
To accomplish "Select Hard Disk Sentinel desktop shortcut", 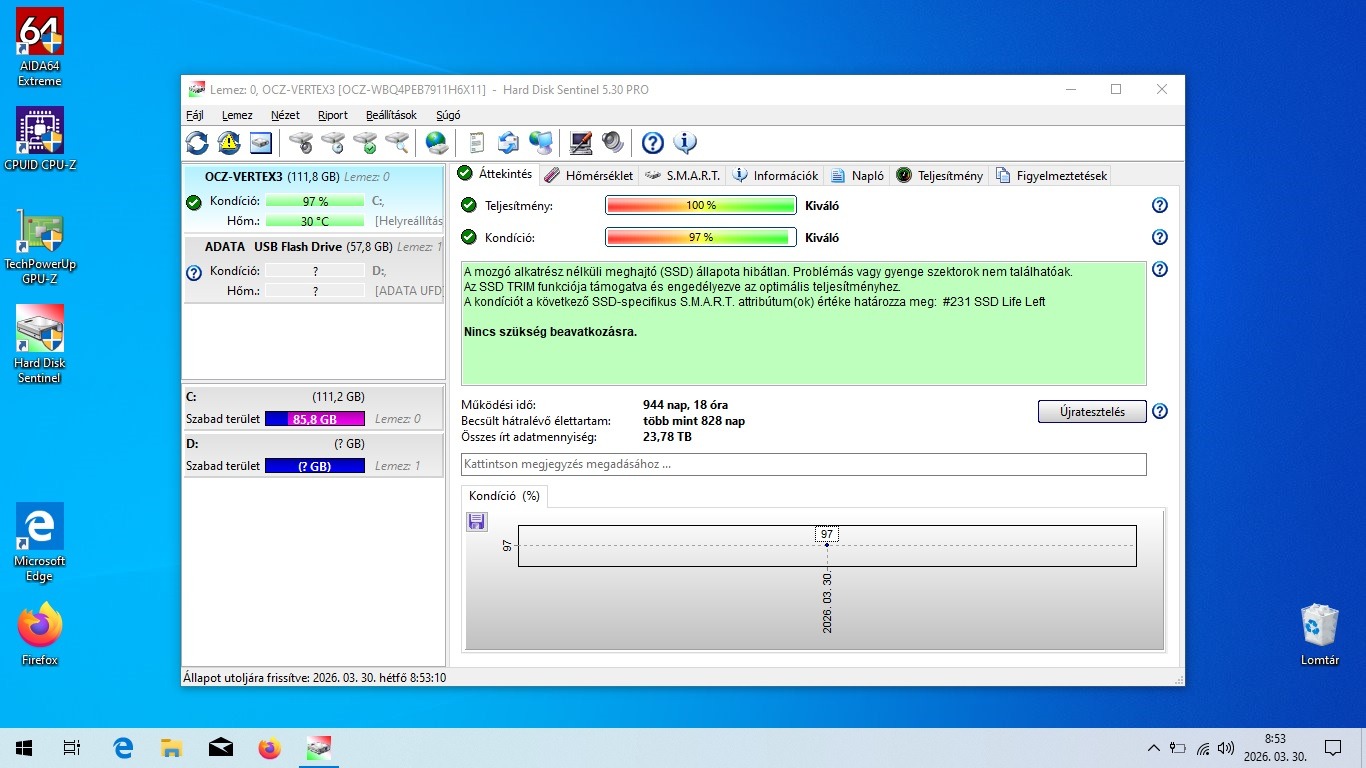I will [x=40, y=345].
